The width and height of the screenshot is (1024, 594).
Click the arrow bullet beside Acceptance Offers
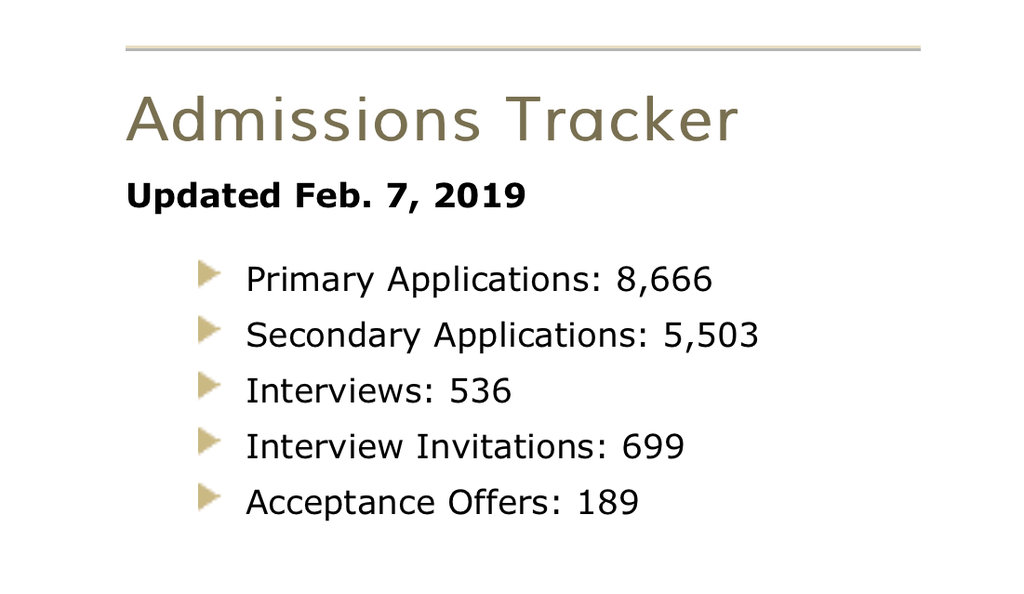tap(208, 496)
